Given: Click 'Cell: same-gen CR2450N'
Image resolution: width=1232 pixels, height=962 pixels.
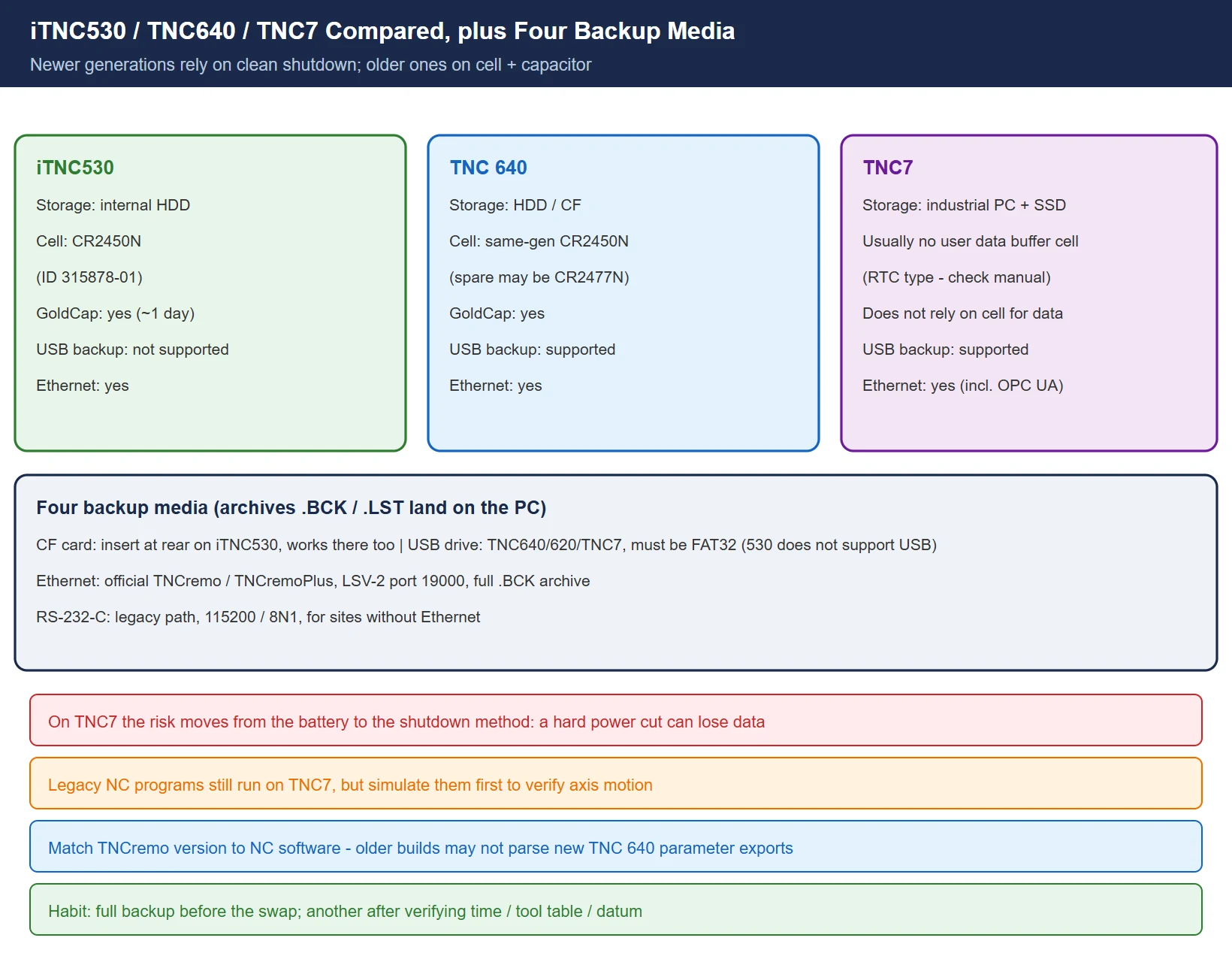Looking at the screenshot, I should pos(539,241).
